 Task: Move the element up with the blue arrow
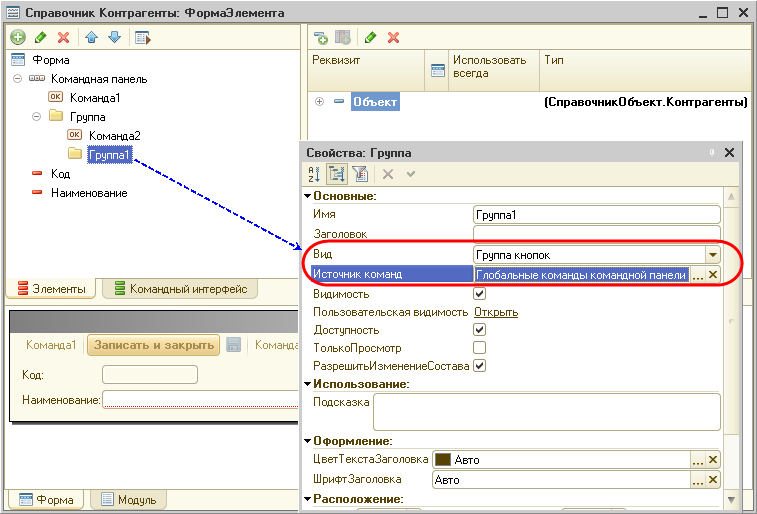pyautogui.click(x=92, y=38)
